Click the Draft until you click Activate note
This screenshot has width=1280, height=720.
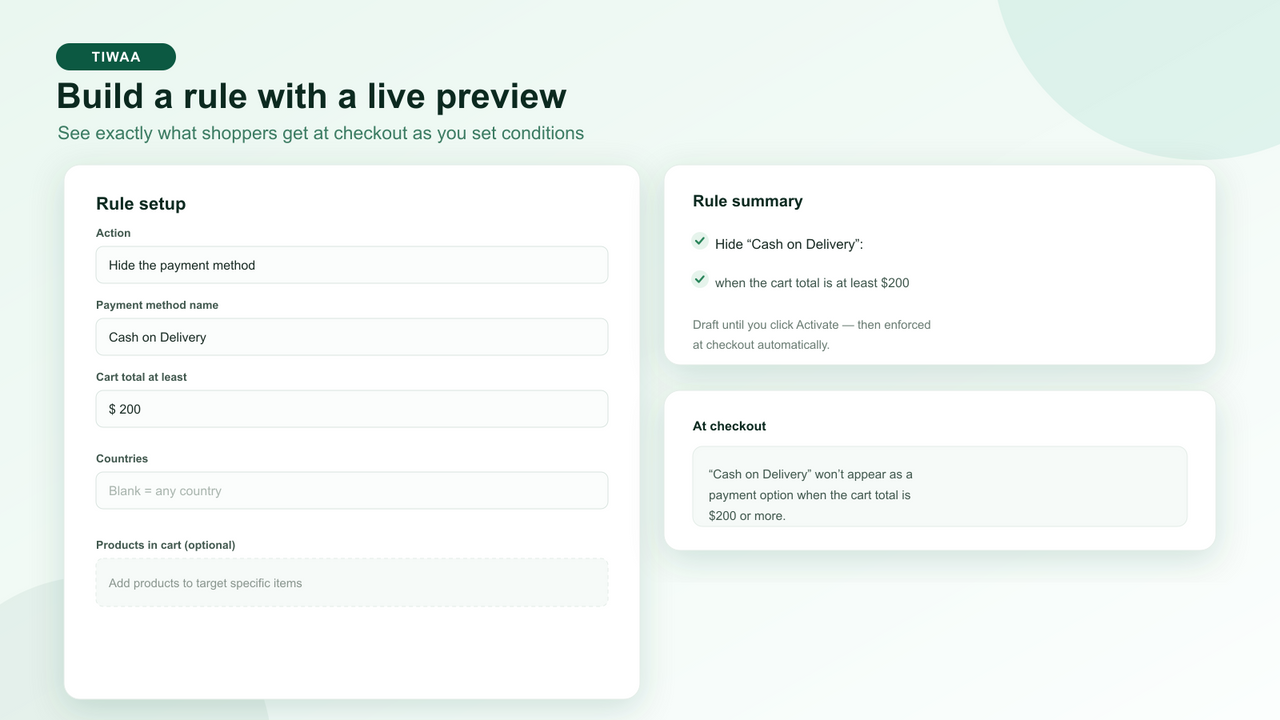812,335
